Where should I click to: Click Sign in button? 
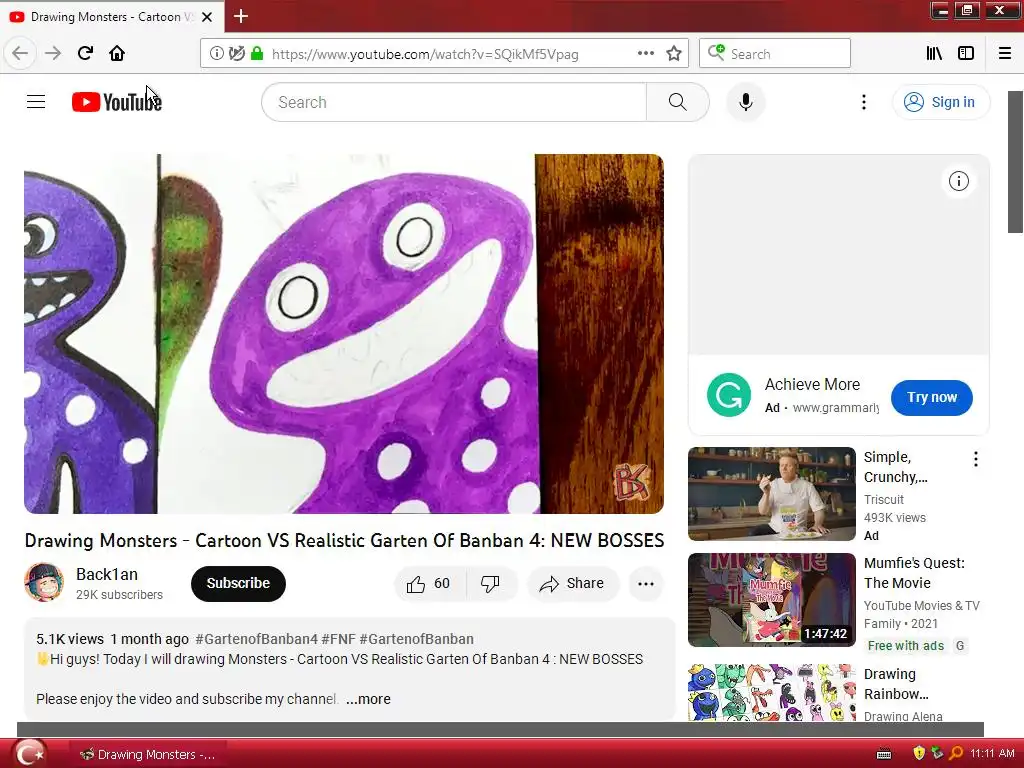tap(940, 102)
